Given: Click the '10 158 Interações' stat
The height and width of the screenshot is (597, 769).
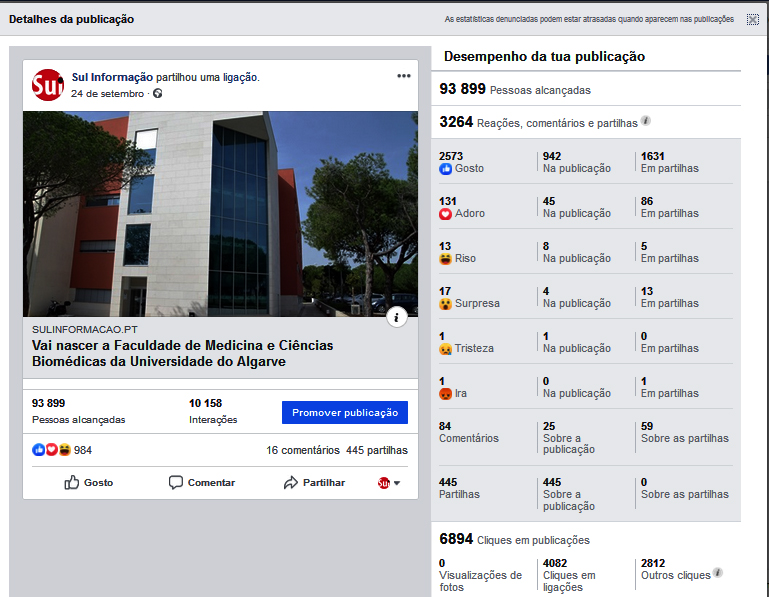Looking at the screenshot, I should pos(213,411).
